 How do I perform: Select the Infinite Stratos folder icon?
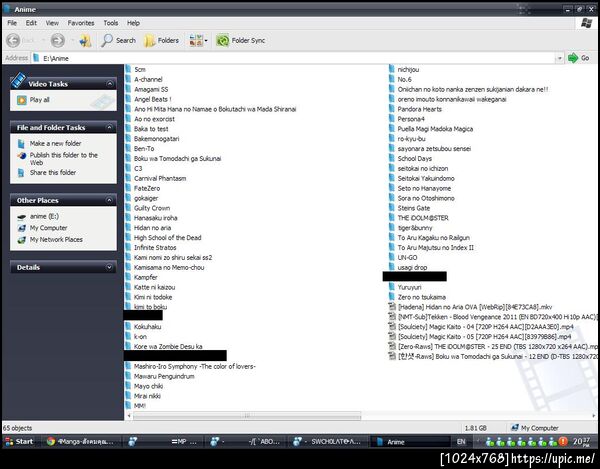click(128, 248)
